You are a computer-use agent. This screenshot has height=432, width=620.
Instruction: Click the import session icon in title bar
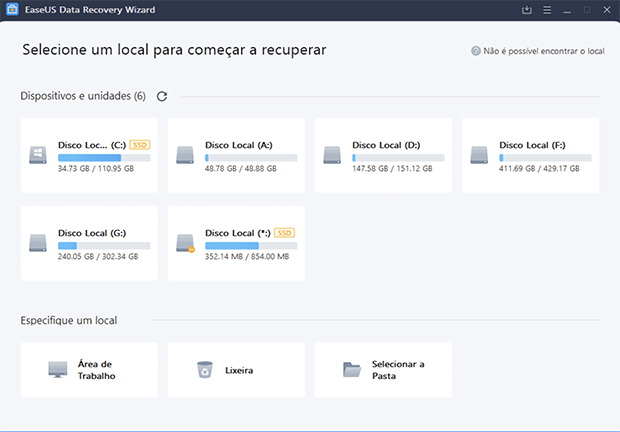[527, 10]
